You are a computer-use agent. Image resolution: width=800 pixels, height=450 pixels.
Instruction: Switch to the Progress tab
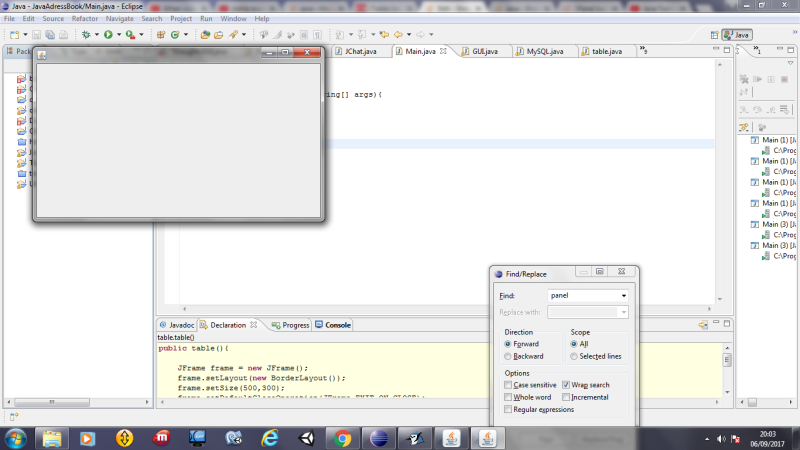(x=290, y=325)
